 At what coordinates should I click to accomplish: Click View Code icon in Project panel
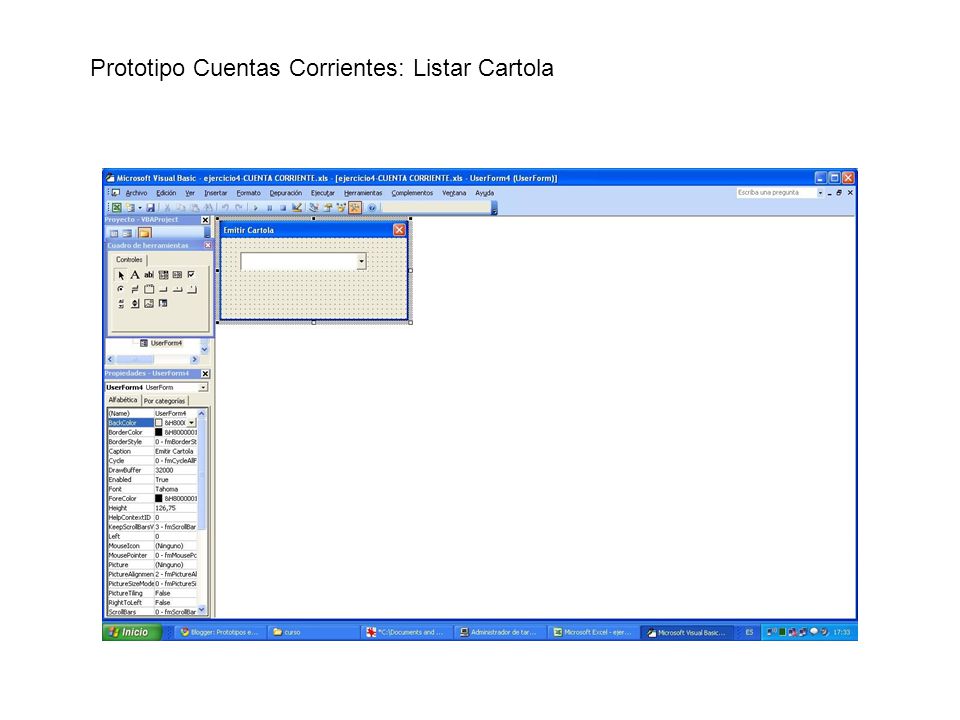114,233
